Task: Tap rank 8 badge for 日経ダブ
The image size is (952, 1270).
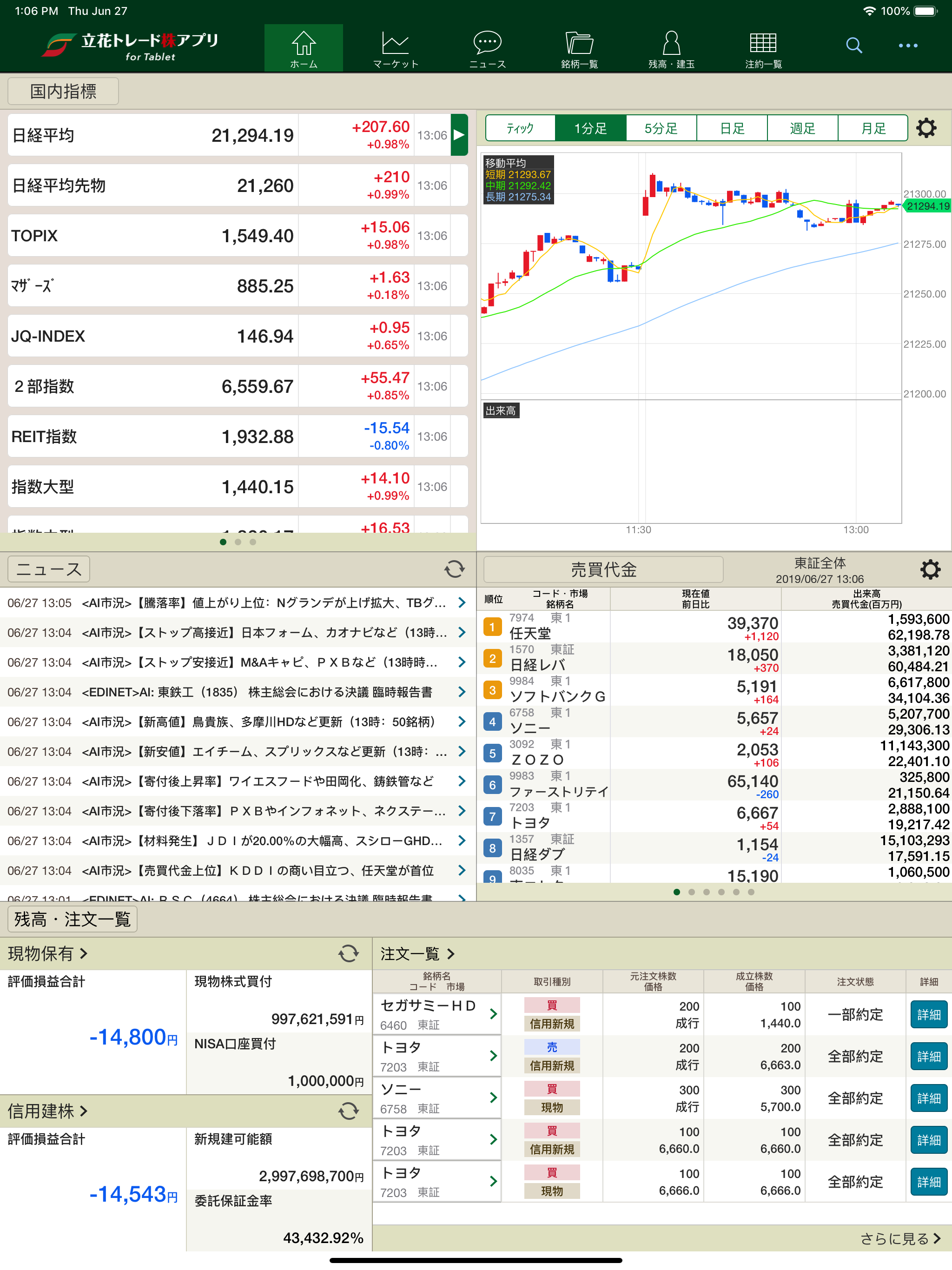Action: [x=492, y=847]
